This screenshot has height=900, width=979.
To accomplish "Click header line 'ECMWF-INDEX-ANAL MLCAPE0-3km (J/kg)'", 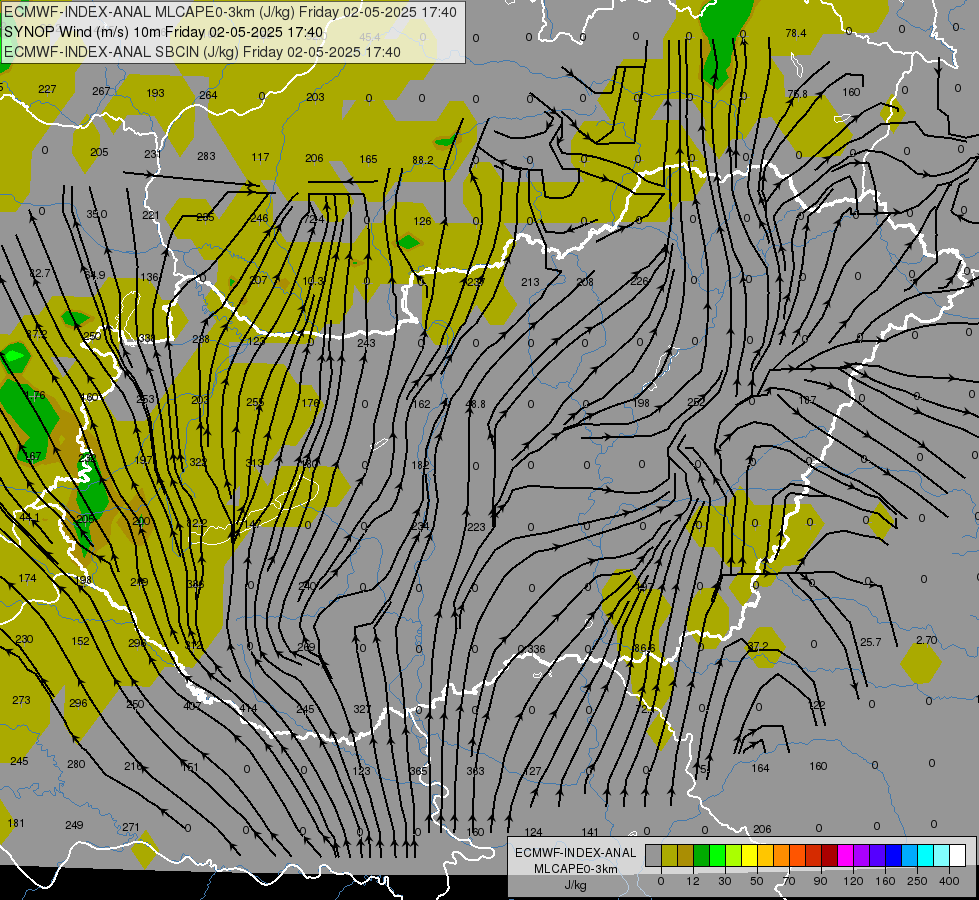I will (x=150, y=12).
